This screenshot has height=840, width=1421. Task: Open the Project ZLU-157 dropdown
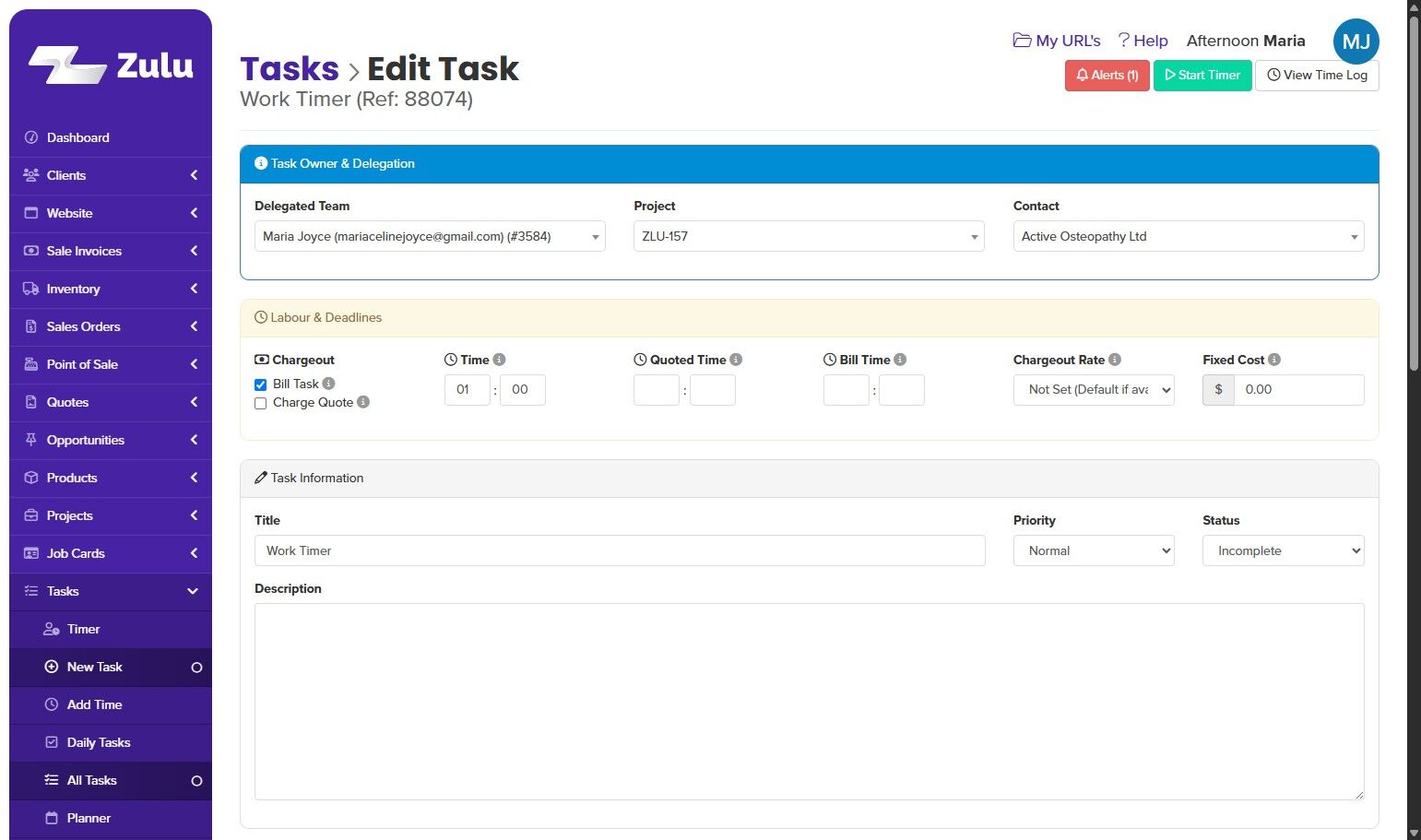coord(809,236)
